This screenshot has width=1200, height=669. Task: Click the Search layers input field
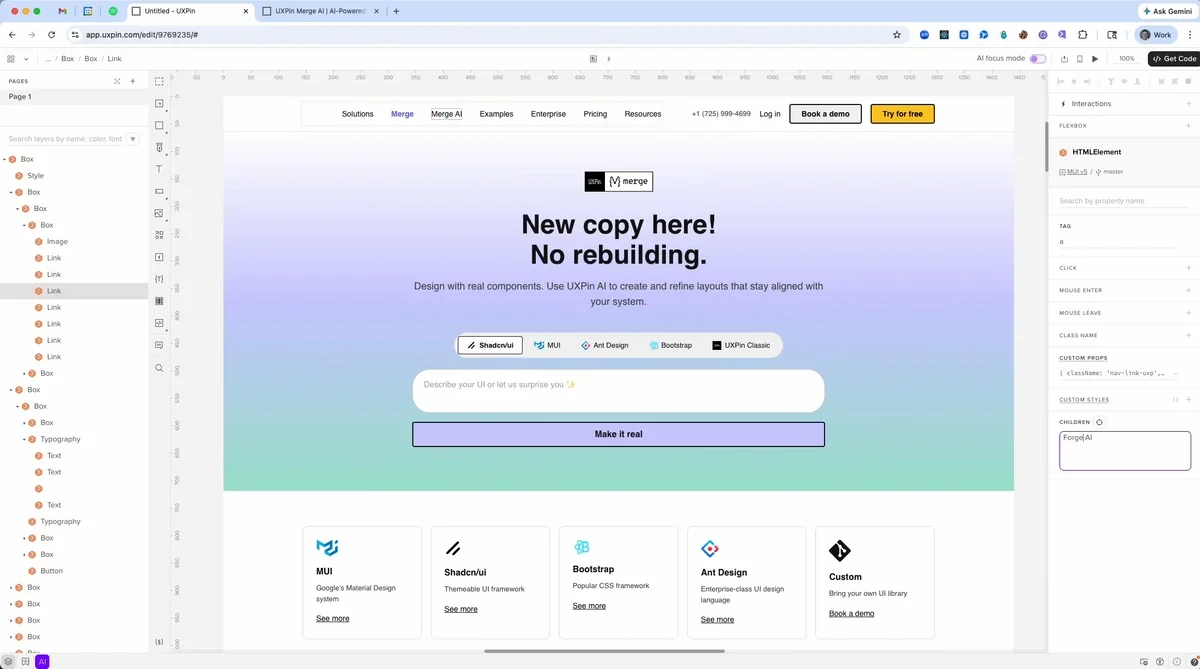(x=65, y=139)
